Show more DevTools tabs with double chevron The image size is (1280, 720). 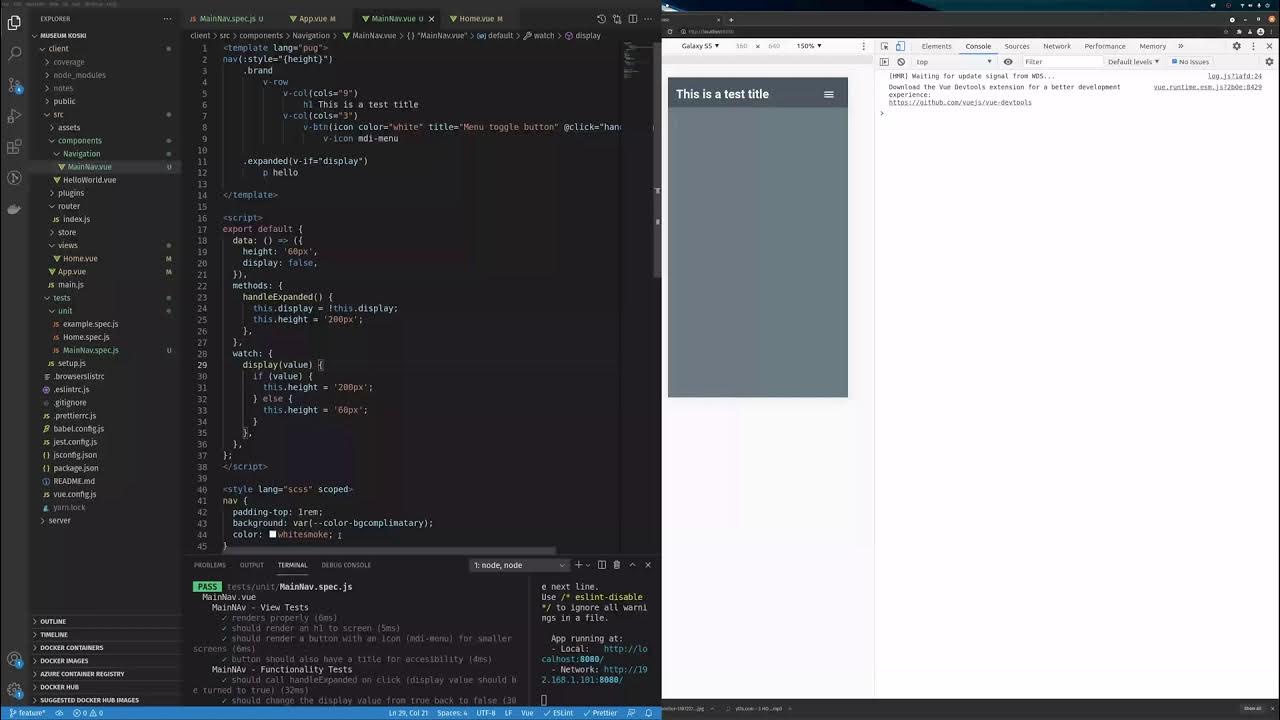1180,46
